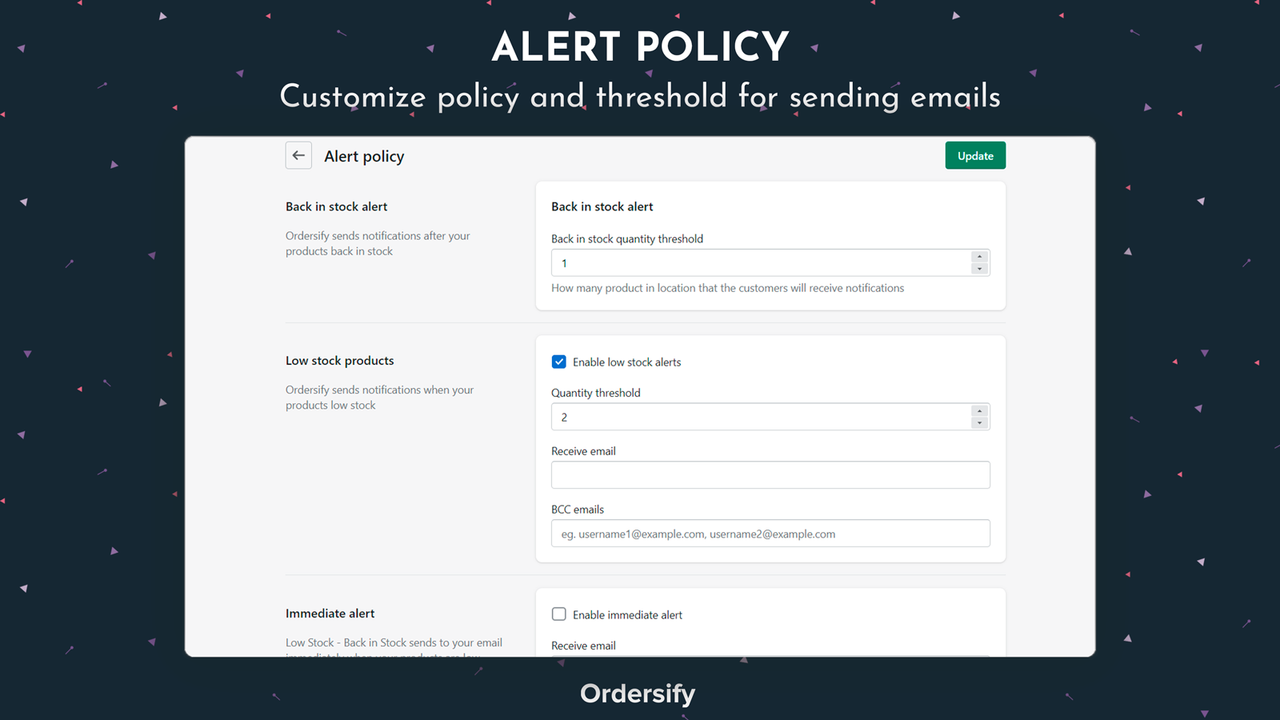Click the back arrow to leave Alert policy

[x=298, y=155]
